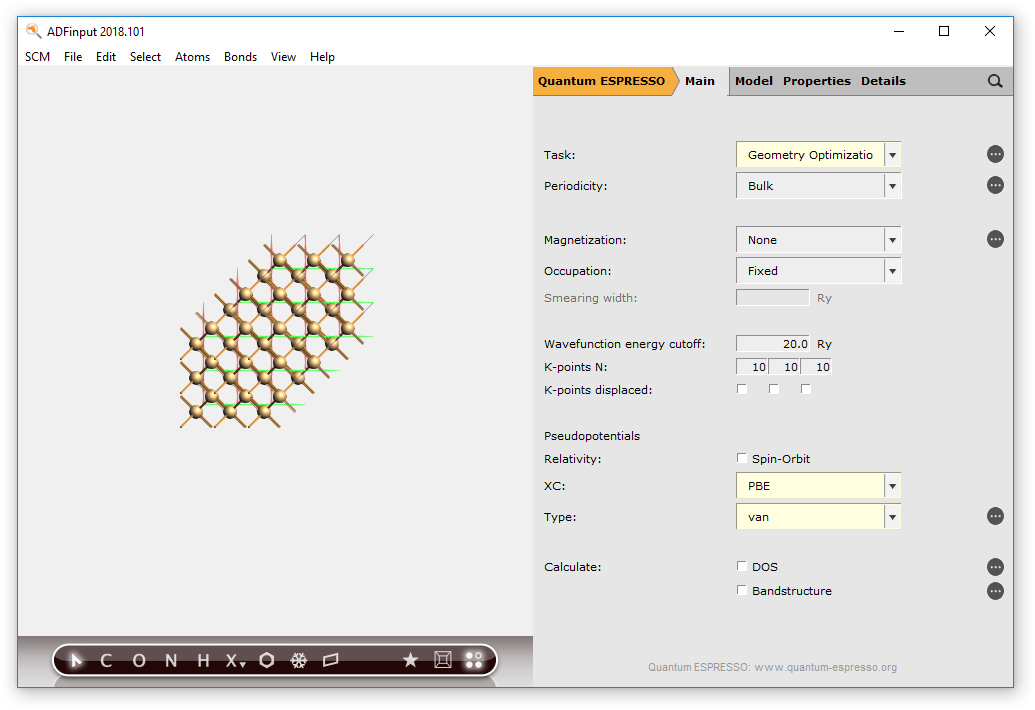
Task: Open the Details panel tab
Action: 883,81
